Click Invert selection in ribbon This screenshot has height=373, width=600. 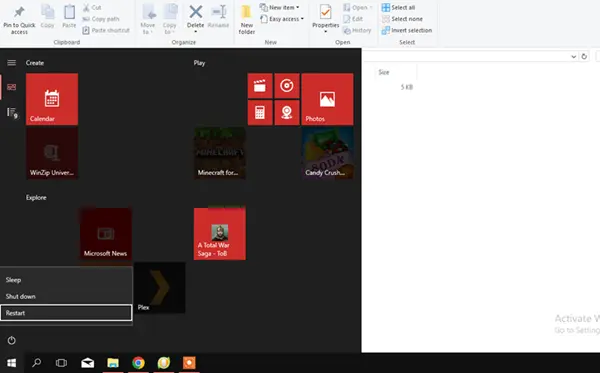pyautogui.click(x=407, y=30)
